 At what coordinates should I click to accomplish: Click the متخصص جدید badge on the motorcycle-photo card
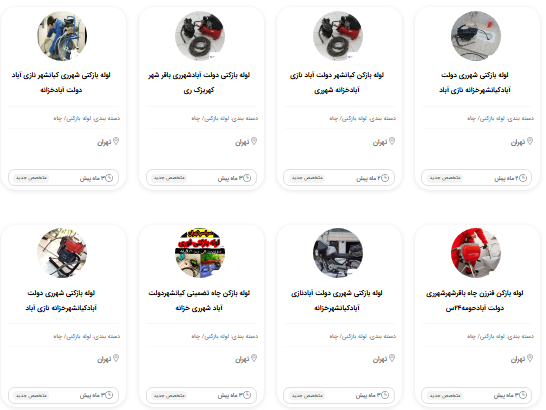tap(307, 395)
